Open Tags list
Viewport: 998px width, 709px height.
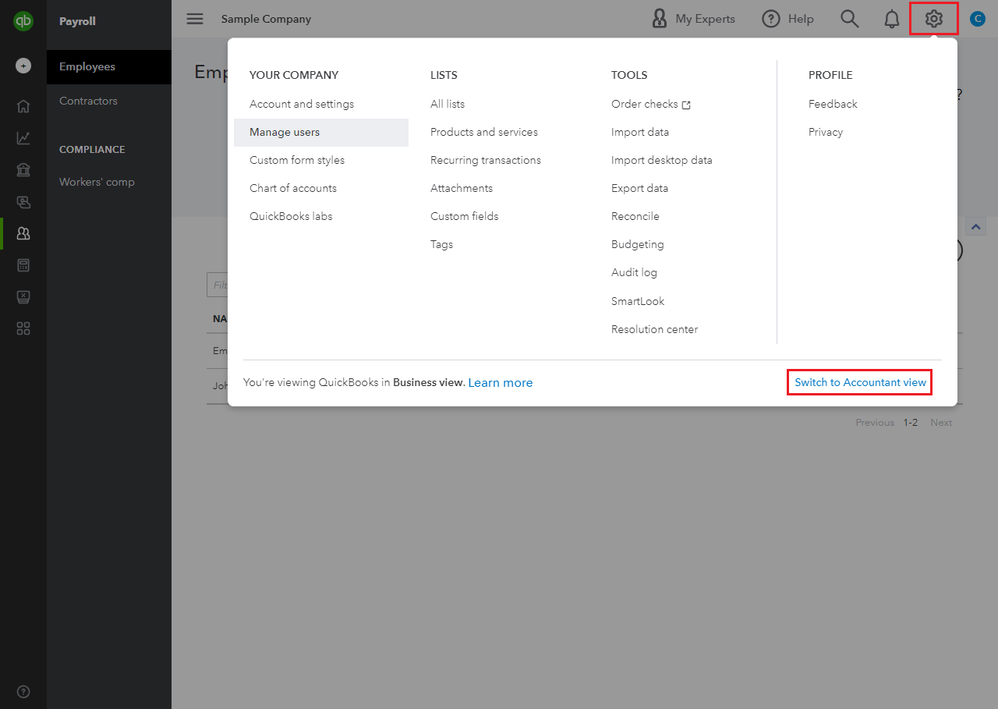[442, 244]
